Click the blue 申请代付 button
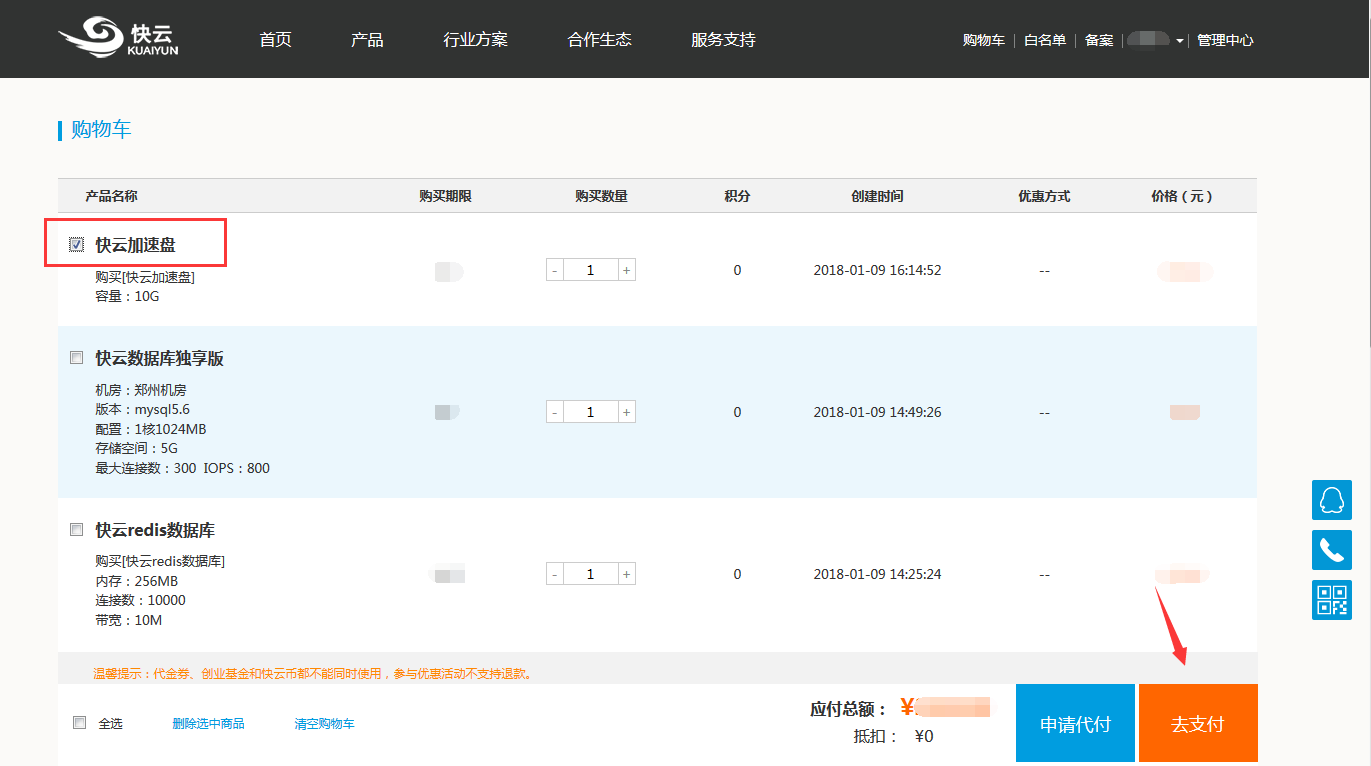 pos(1075,724)
